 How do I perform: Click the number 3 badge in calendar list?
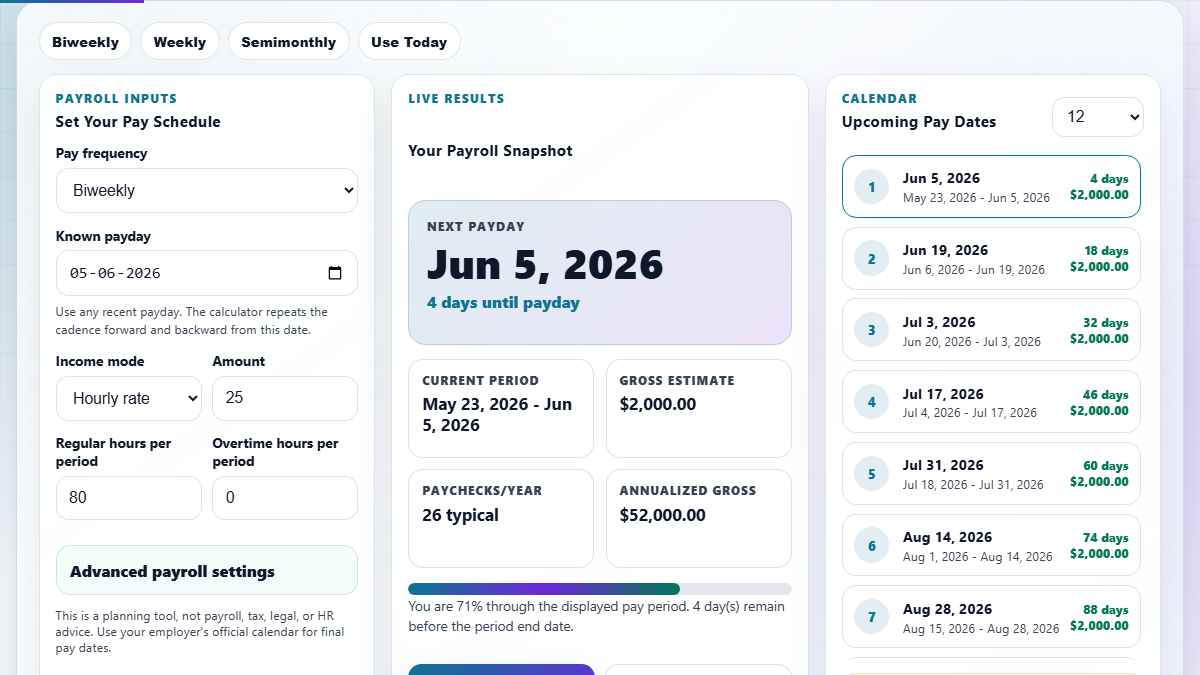(872, 330)
